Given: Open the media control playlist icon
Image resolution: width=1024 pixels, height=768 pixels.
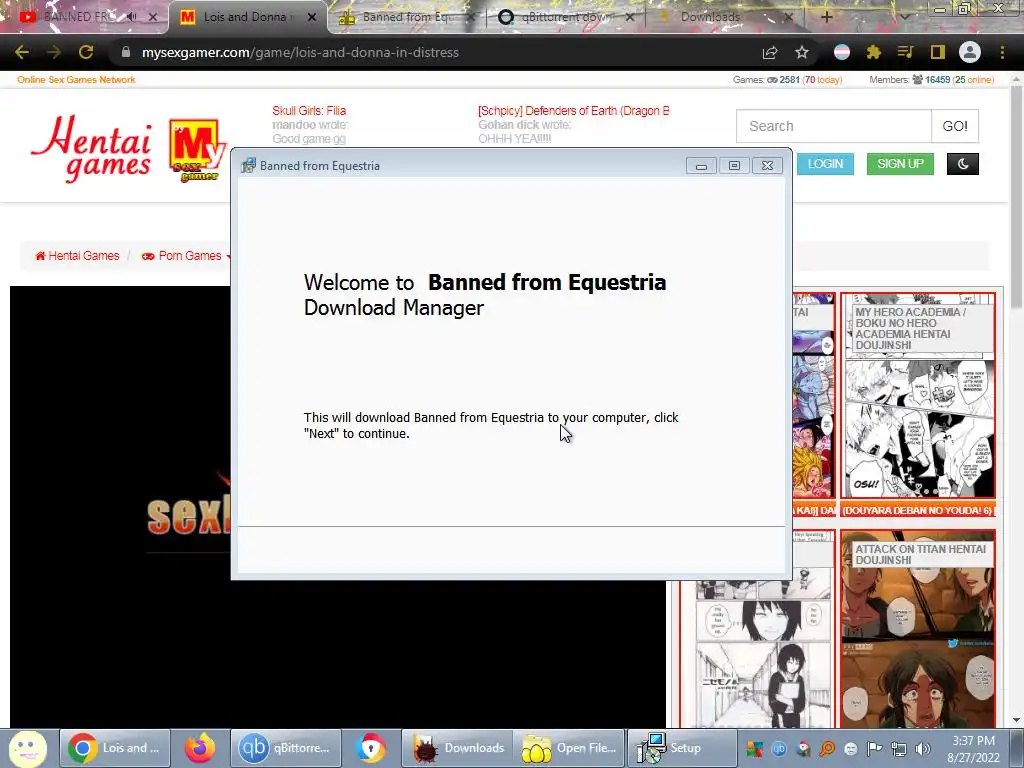Looking at the screenshot, I should click(x=905, y=52).
